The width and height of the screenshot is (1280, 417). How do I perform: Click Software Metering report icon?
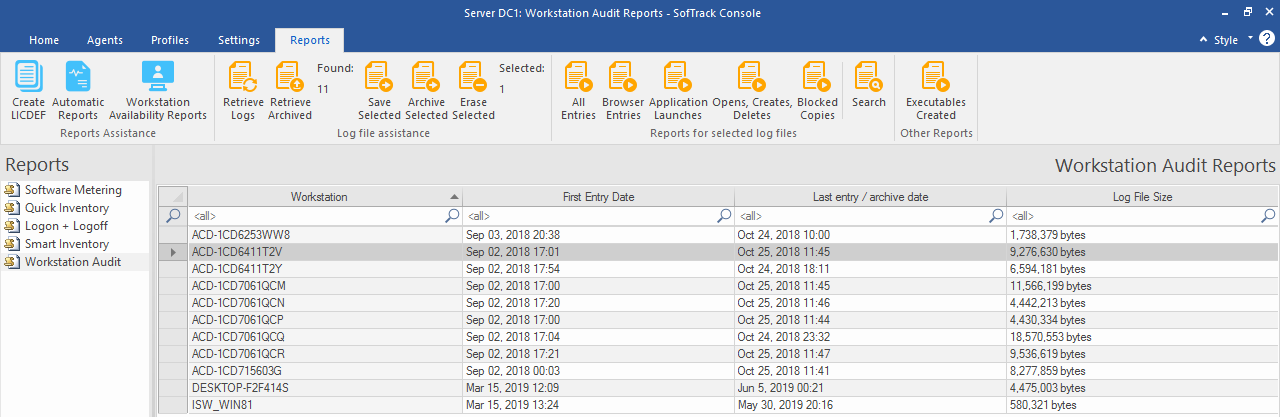coord(13,190)
